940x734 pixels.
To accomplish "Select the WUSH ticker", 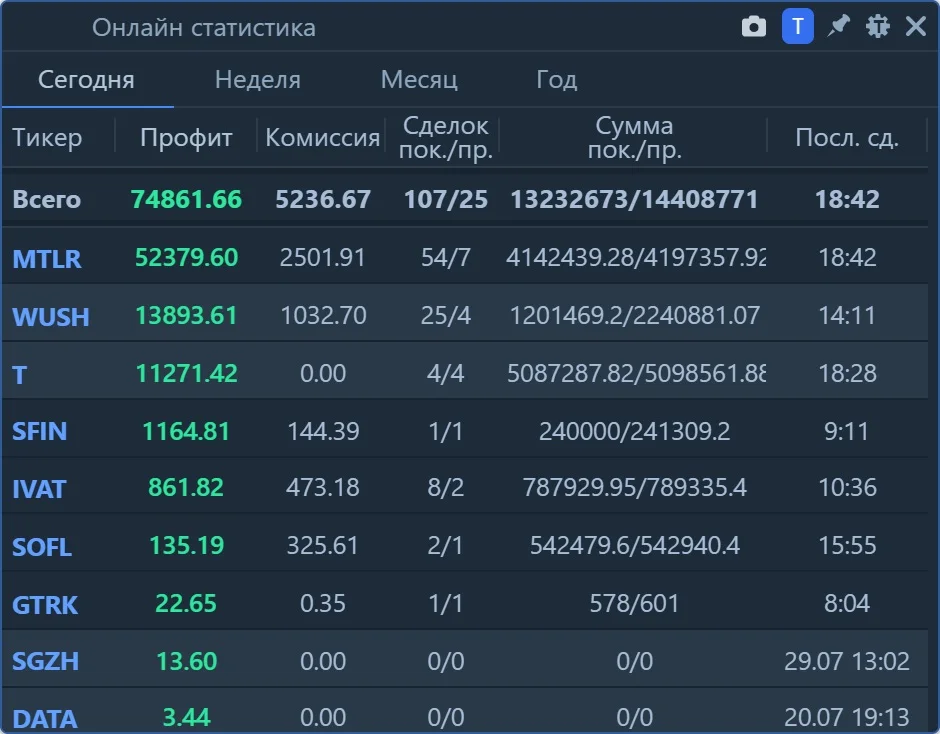I will 50,317.
